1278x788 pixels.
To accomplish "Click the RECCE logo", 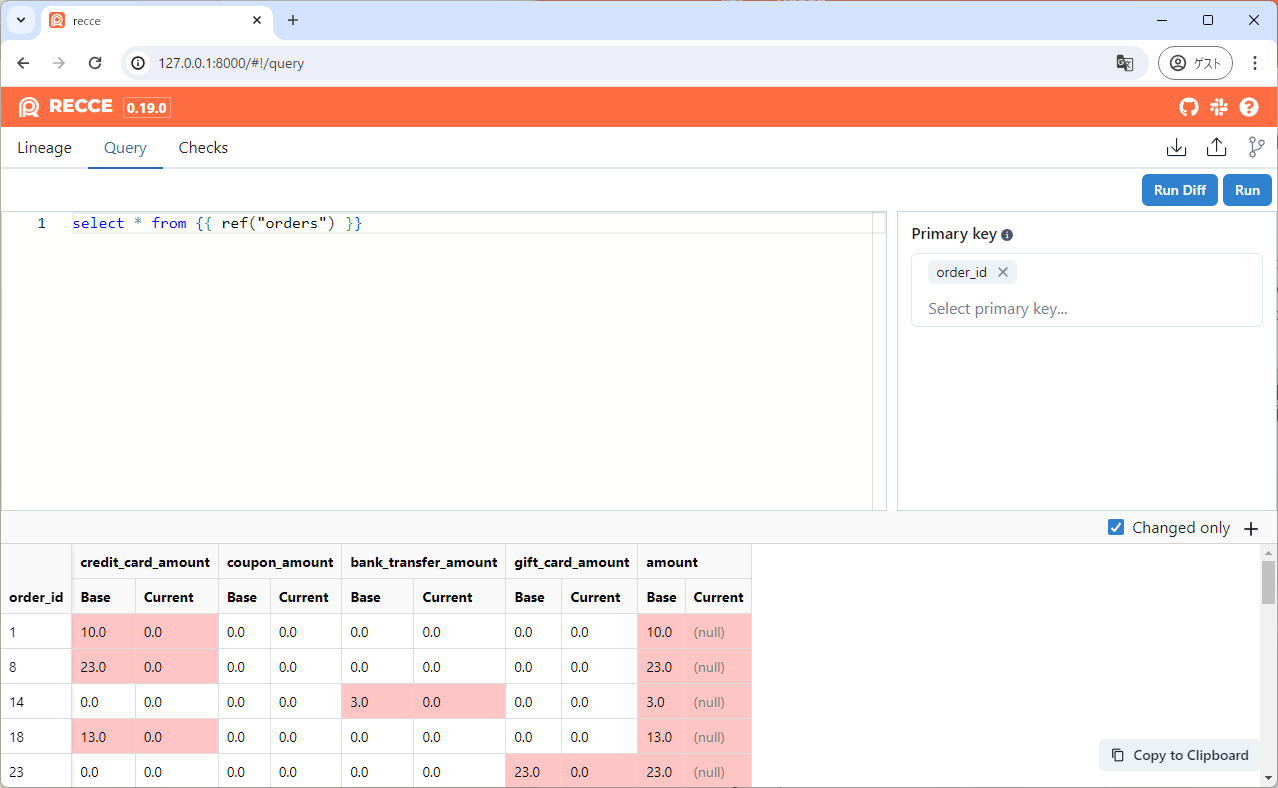I will [x=66, y=107].
